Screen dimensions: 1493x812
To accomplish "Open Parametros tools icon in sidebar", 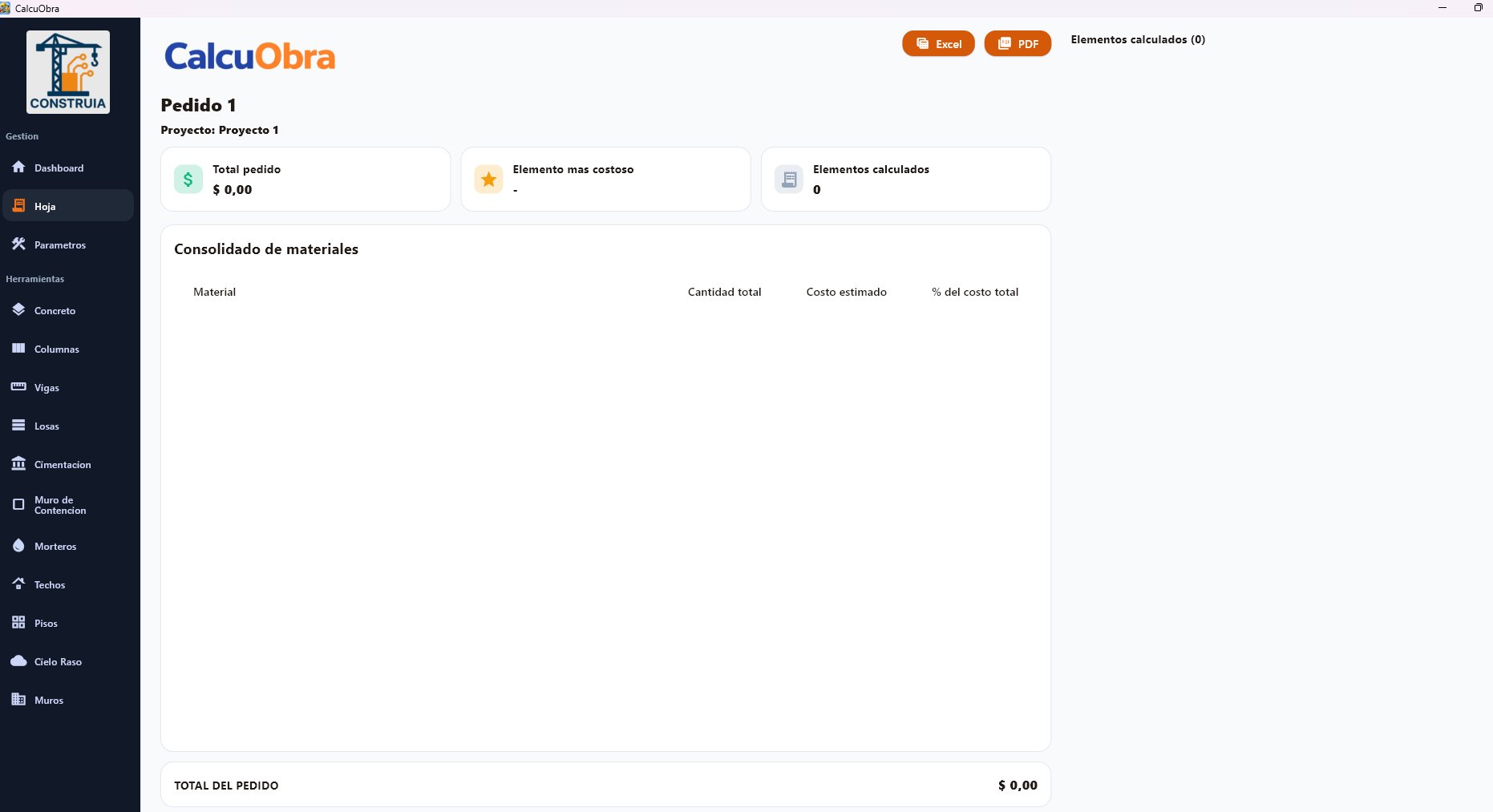I will click(18, 244).
